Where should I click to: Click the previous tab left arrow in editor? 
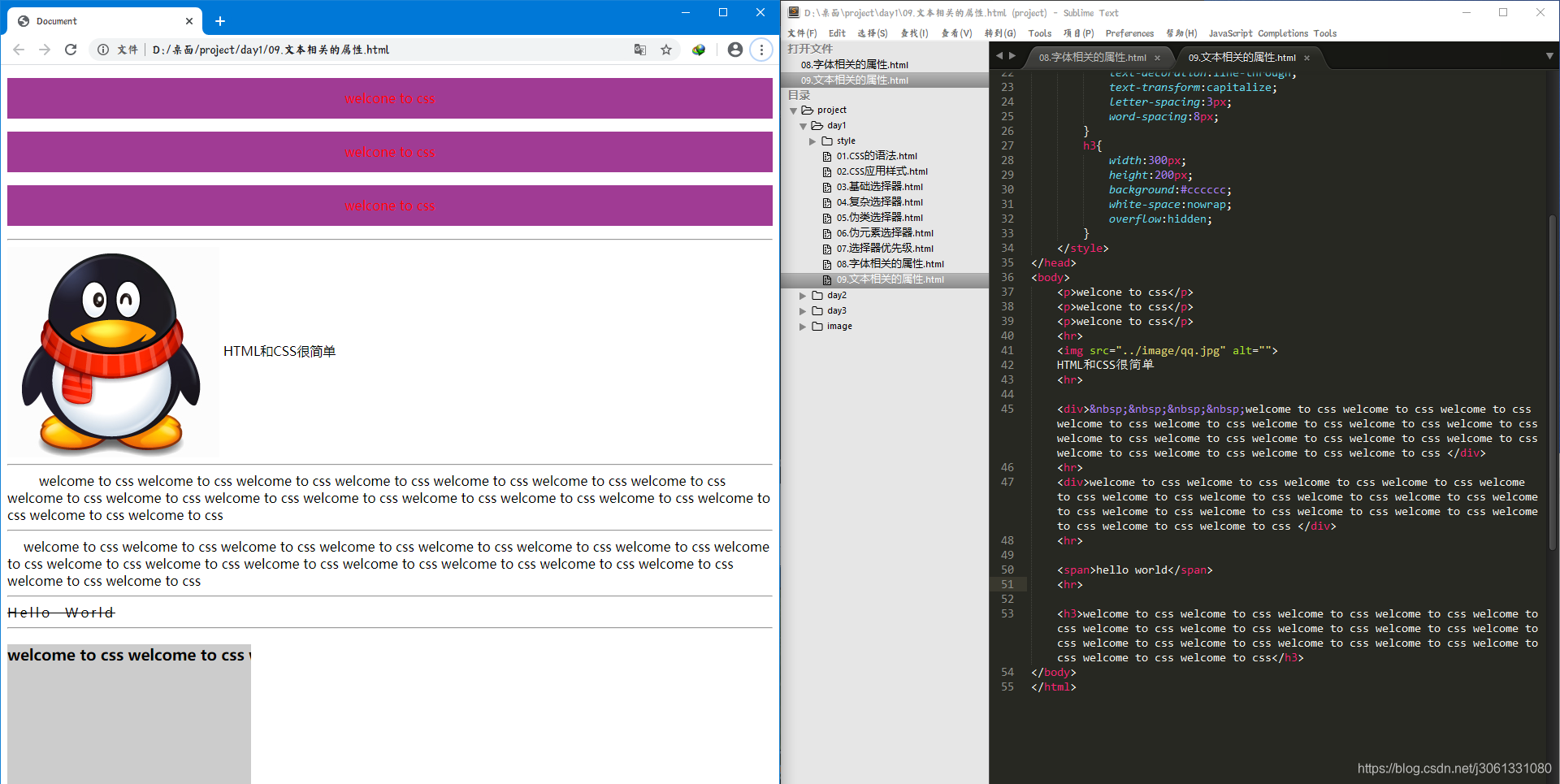click(999, 56)
